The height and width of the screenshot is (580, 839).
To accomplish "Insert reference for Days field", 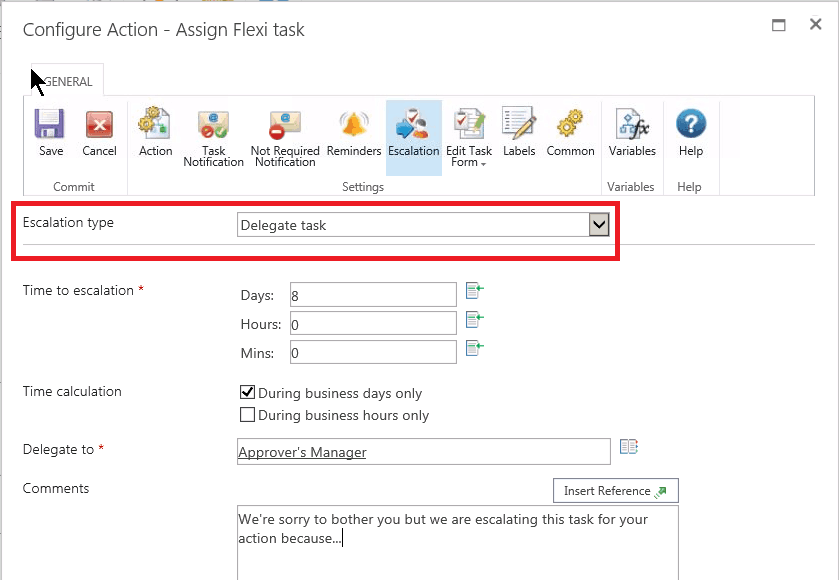I will pyautogui.click(x=474, y=291).
